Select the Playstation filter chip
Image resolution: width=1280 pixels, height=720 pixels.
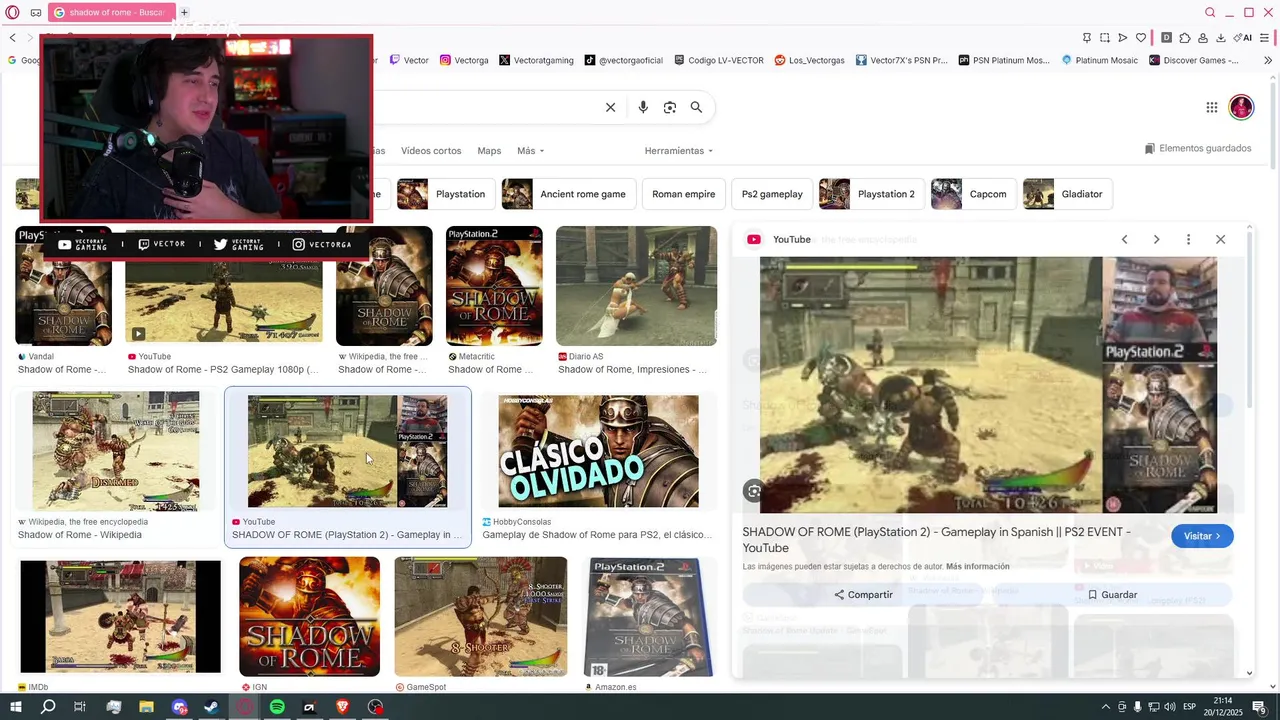pos(445,194)
